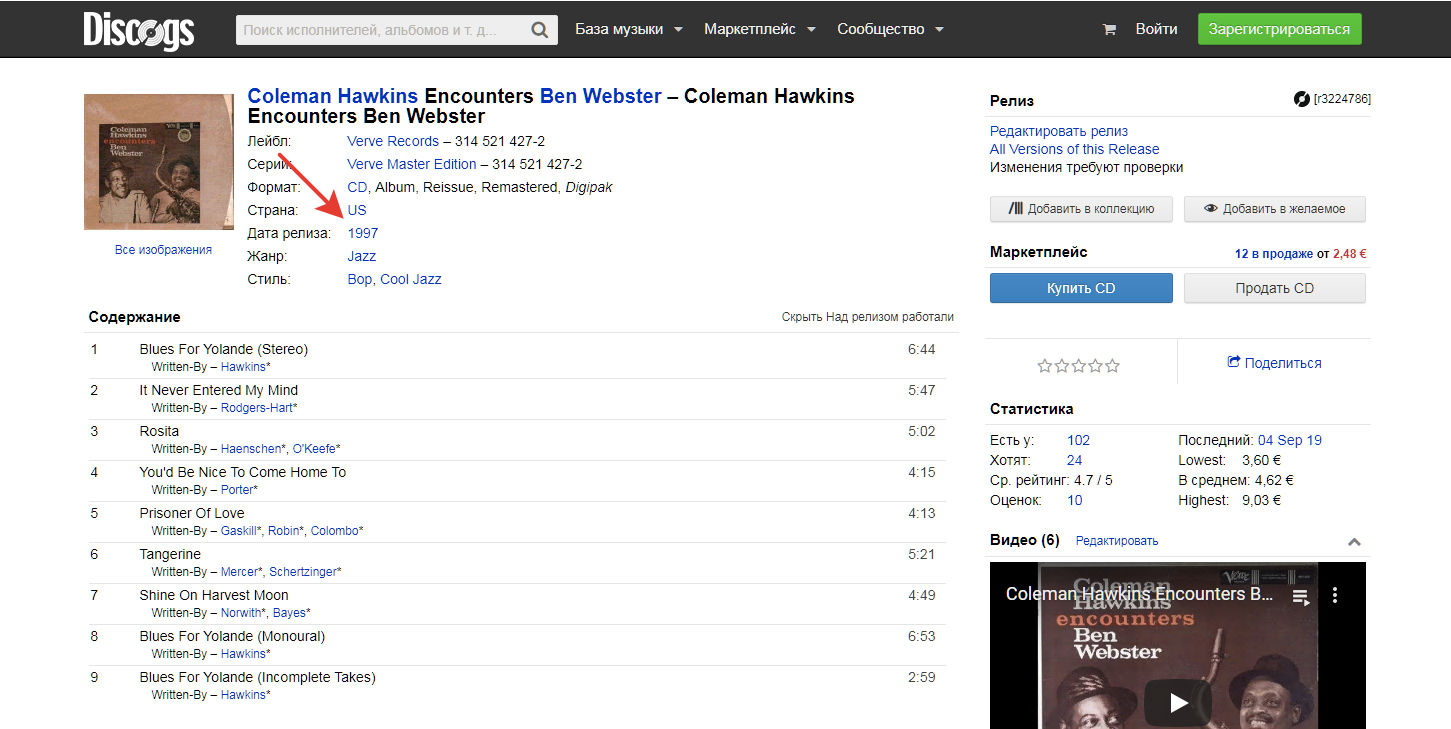This screenshot has width=1451, height=729.
Task: Open All Versions of this Release
Action: 1075,149
